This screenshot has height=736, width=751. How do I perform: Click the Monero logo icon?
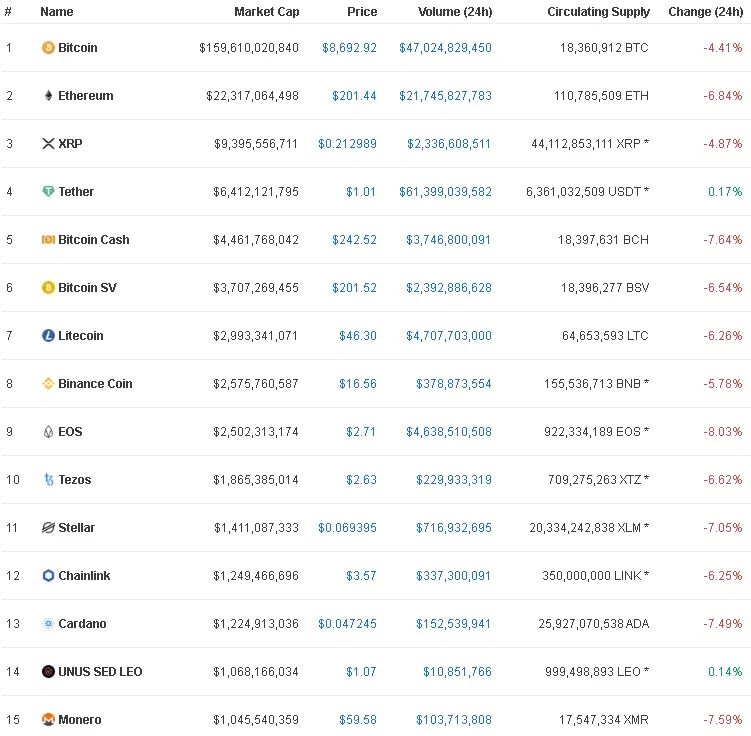(x=48, y=719)
